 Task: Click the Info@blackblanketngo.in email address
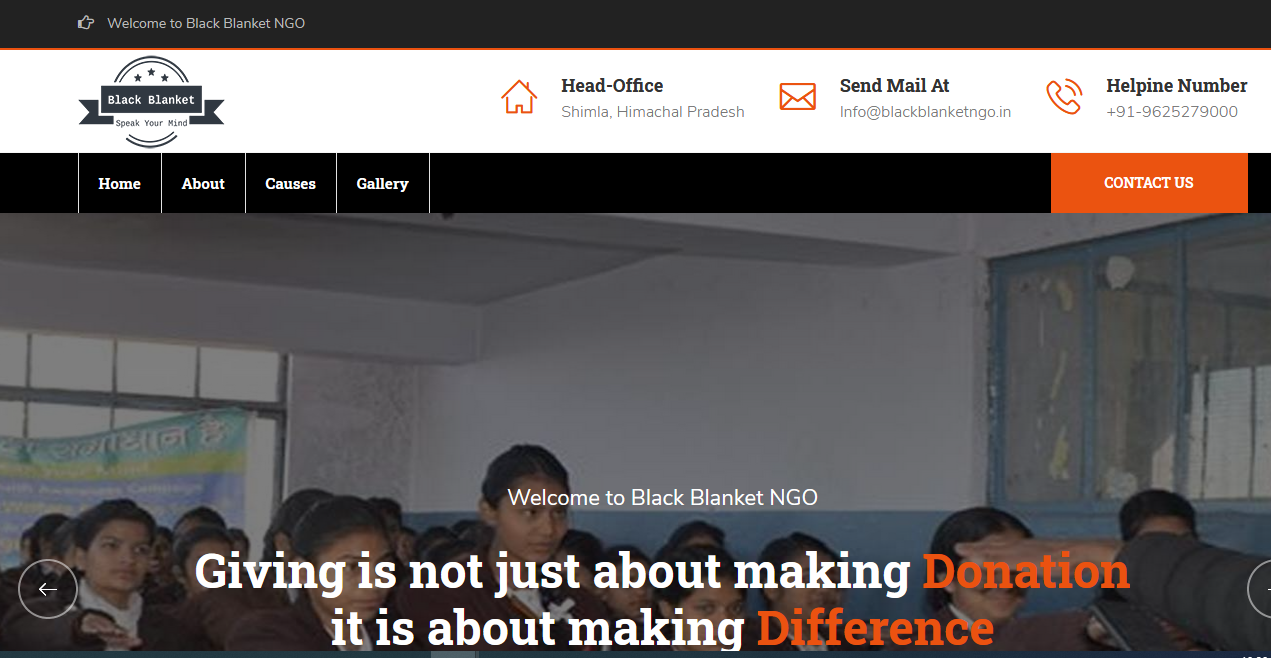[925, 112]
